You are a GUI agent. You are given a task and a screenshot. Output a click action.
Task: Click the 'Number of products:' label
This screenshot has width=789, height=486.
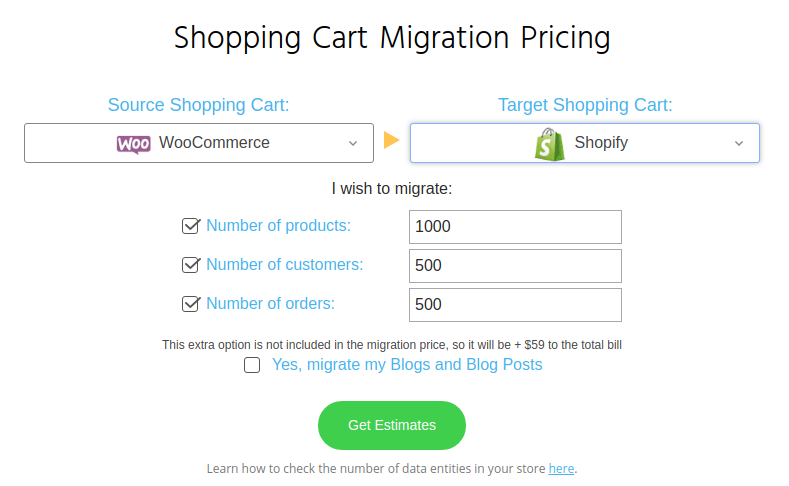tap(278, 226)
